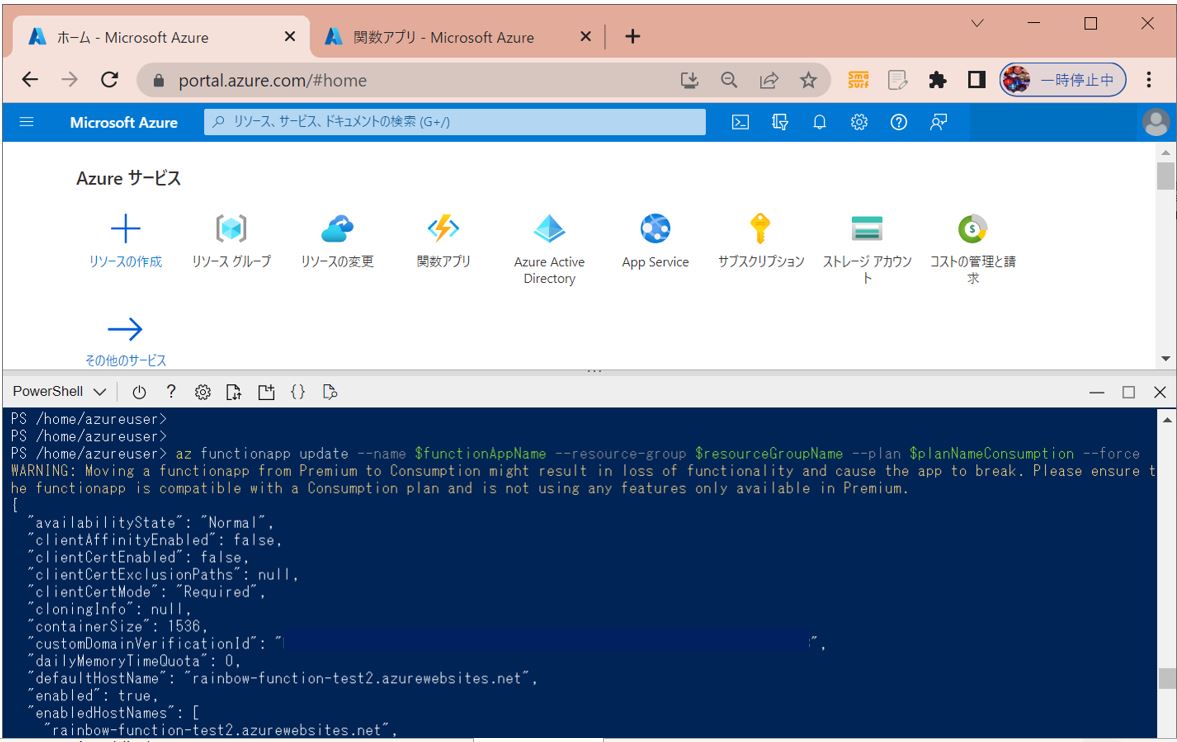Click the Azure notifications bell icon

point(819,122)
